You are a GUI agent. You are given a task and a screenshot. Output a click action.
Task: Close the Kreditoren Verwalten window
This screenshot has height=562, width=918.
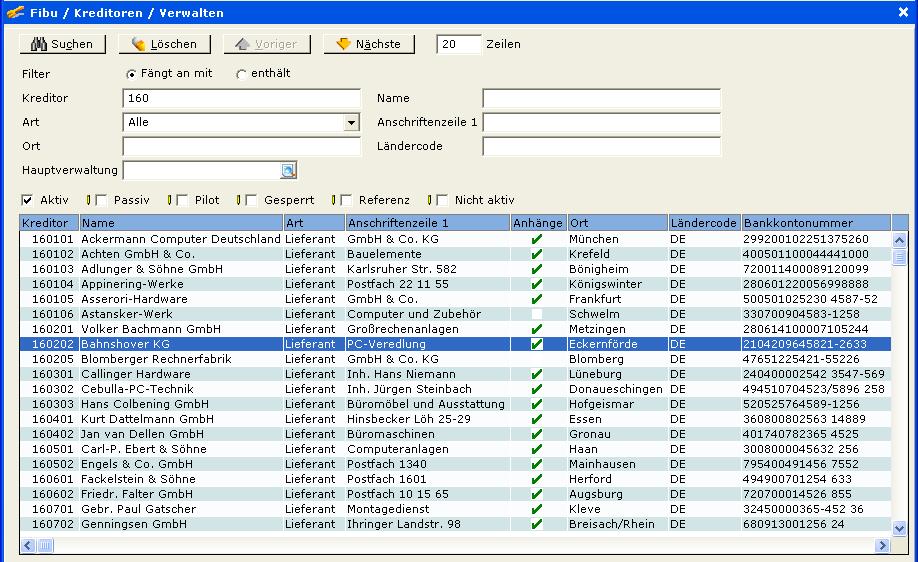(903, 12)
